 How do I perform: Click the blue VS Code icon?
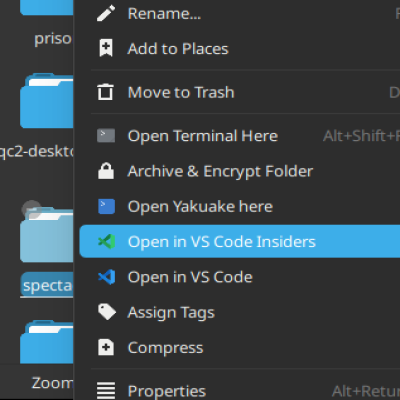pos(107,277)
